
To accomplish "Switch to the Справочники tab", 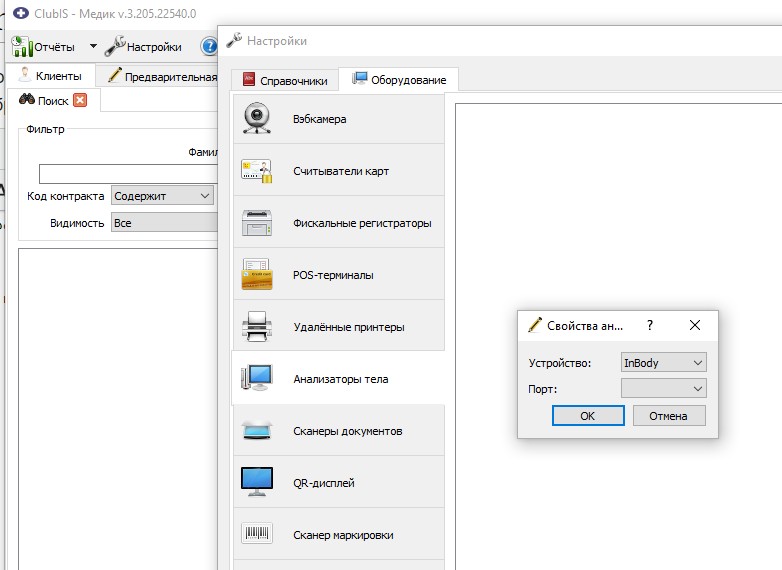I will click(x=285, y=80).
